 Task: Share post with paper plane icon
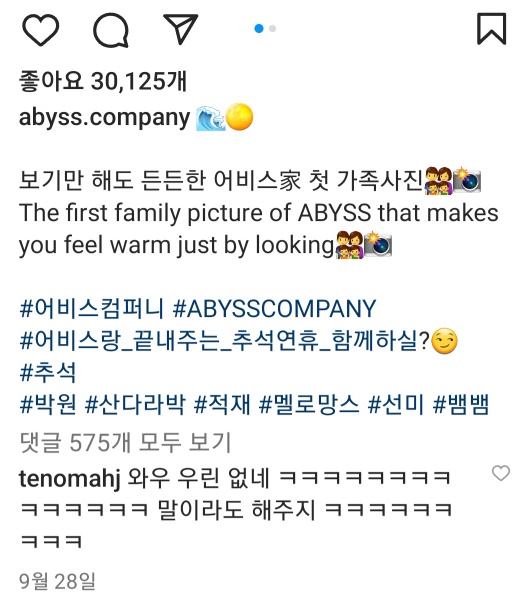click(x=181, y=29)
